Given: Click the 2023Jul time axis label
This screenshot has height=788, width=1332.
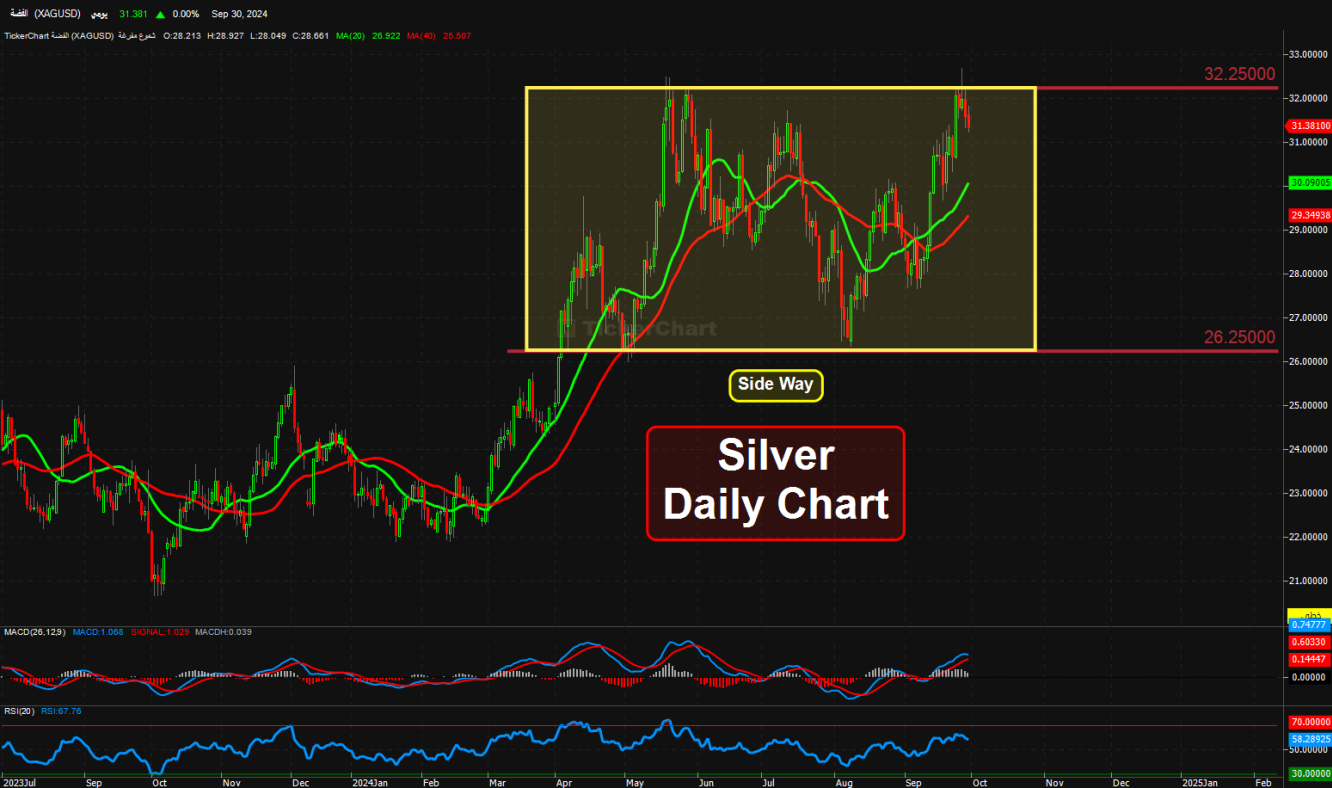Looking at the screenshot, I should click(x=20, y=782).
